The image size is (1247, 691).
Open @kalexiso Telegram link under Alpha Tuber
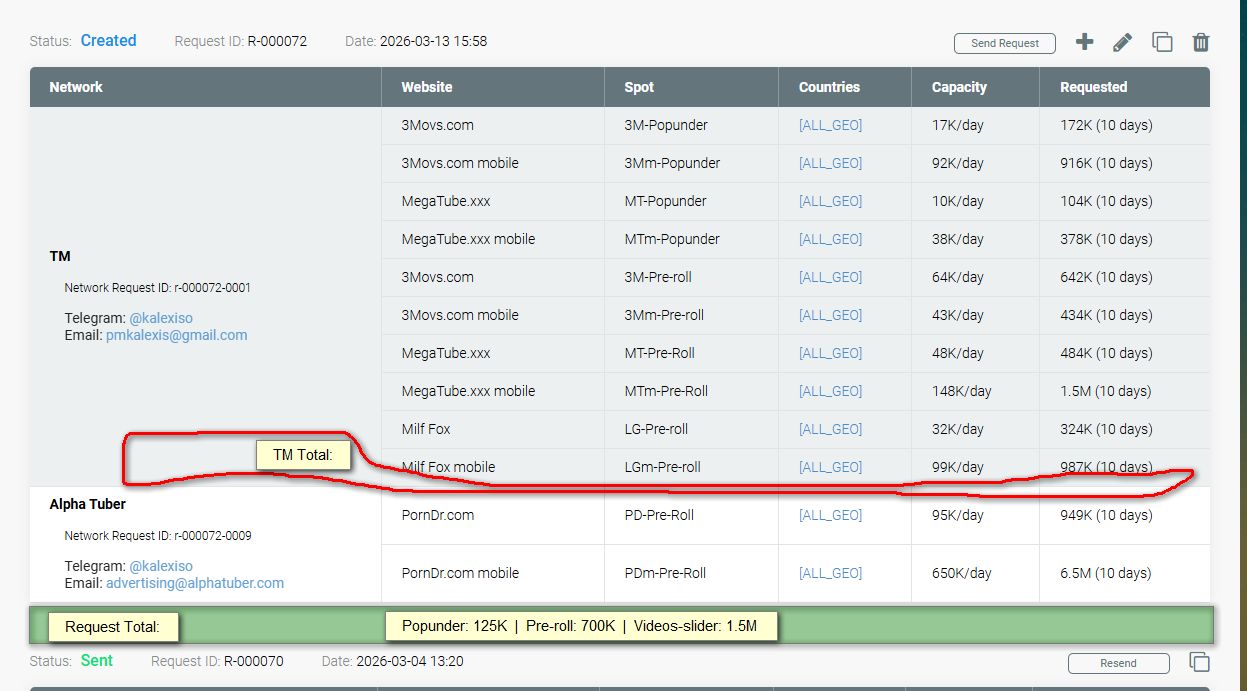[x=161, y=566]
